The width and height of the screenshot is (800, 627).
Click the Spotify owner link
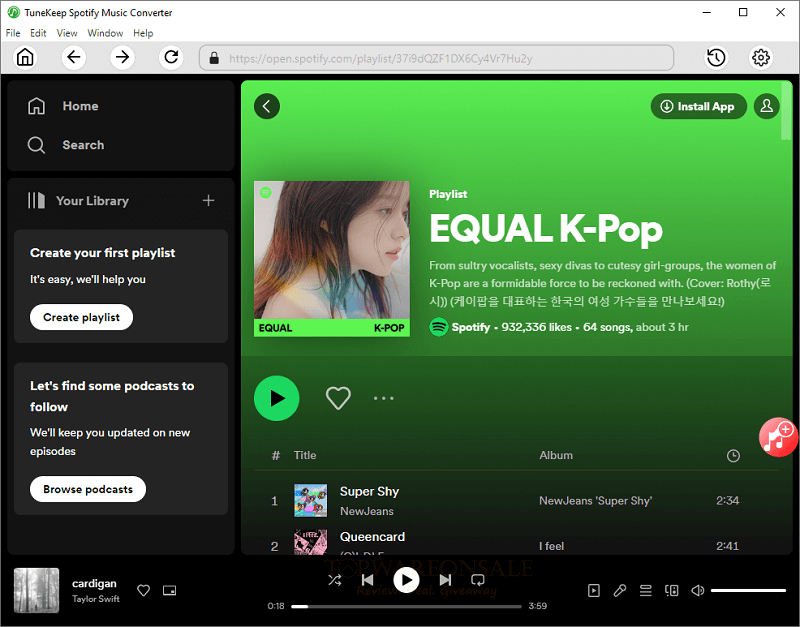tap(470, 327)
